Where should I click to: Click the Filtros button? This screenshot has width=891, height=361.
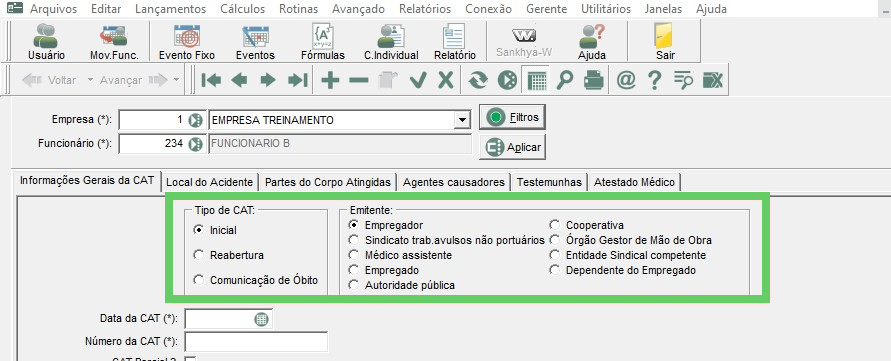click(513, 117)
